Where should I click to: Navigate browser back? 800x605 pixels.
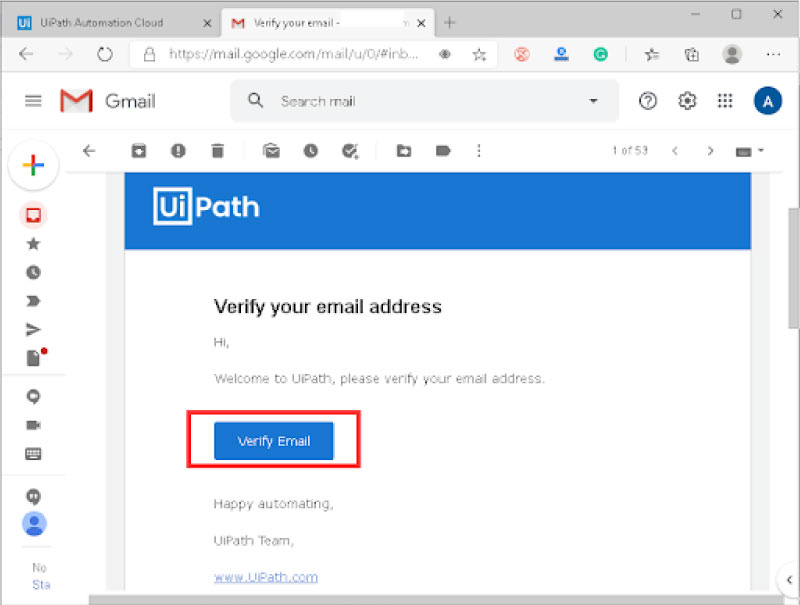26,54
